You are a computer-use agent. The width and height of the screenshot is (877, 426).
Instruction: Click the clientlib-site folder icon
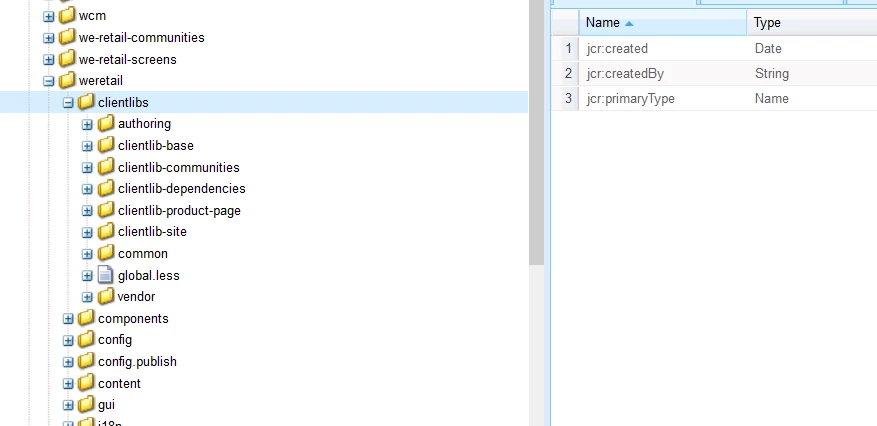[105, 231]
